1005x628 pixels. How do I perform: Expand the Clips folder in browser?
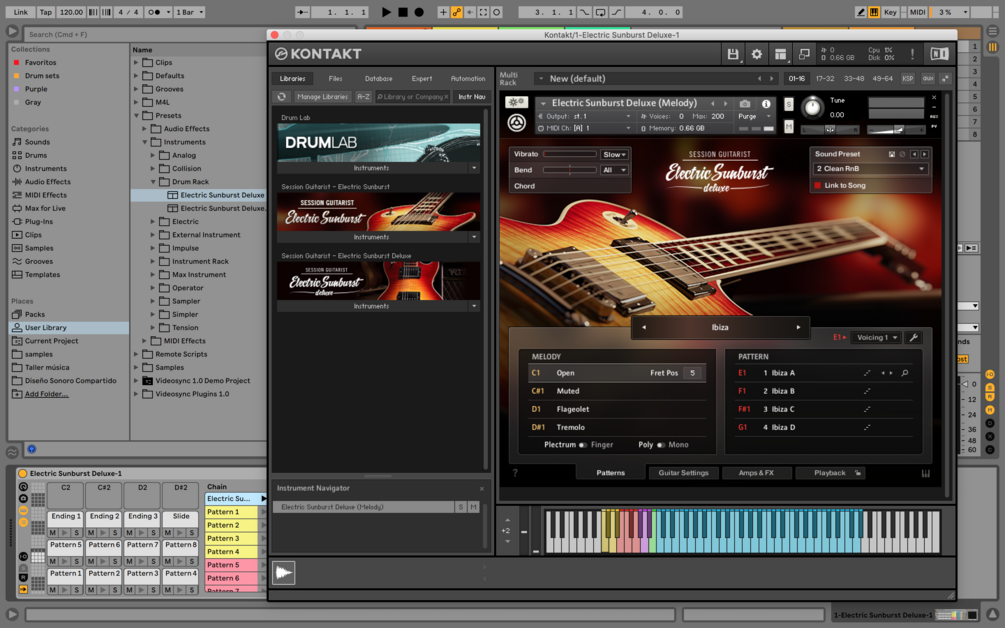coord(136,63)
